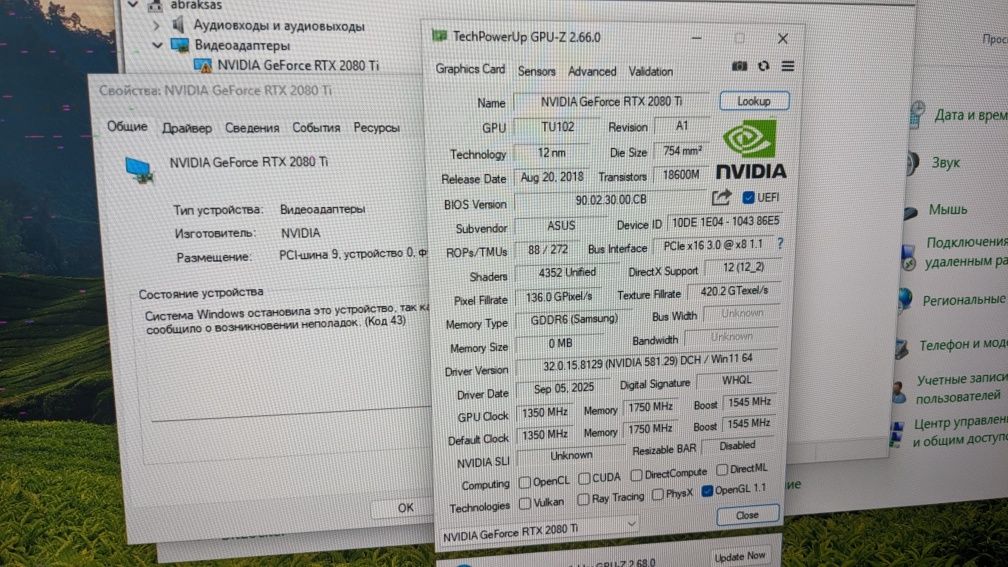
Task: Toggle the CUDA checkbox
Action: click(x=584, y=478)
